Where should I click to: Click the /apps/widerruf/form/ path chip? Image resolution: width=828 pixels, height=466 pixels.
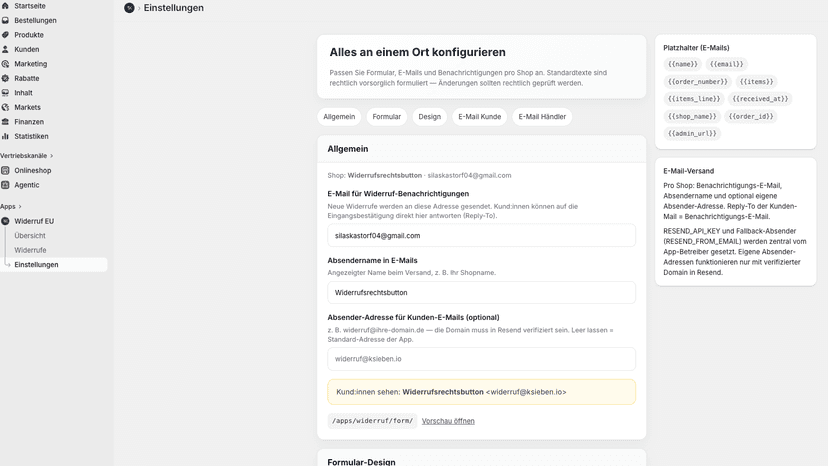pyautogui.click(x=372, y=421)
